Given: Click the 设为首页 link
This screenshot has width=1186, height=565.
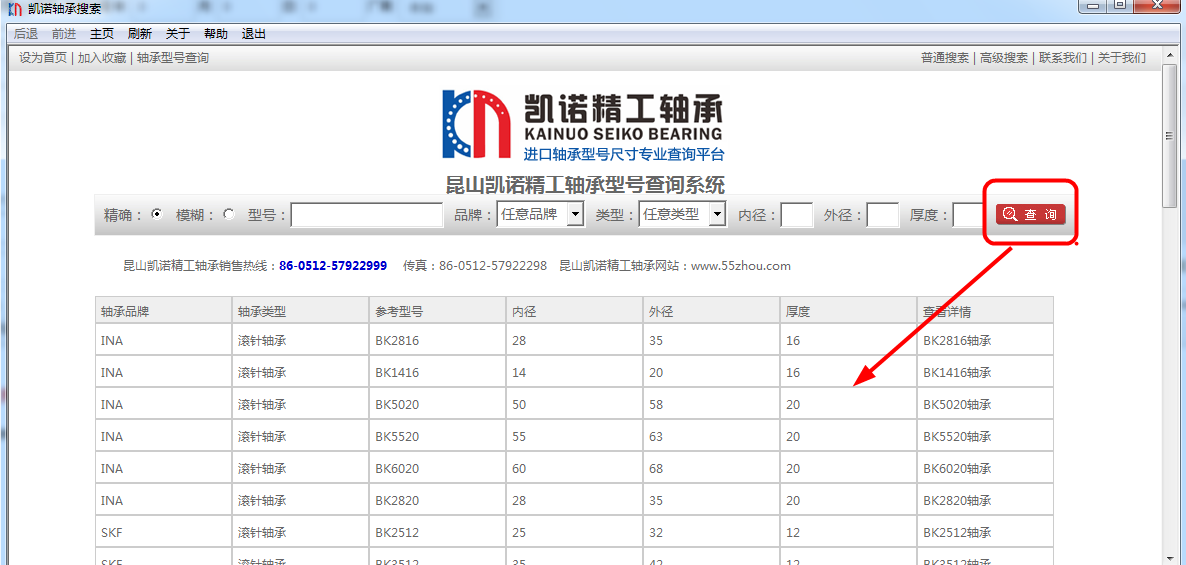Looking at the screenshot, I should pos(43,58).
